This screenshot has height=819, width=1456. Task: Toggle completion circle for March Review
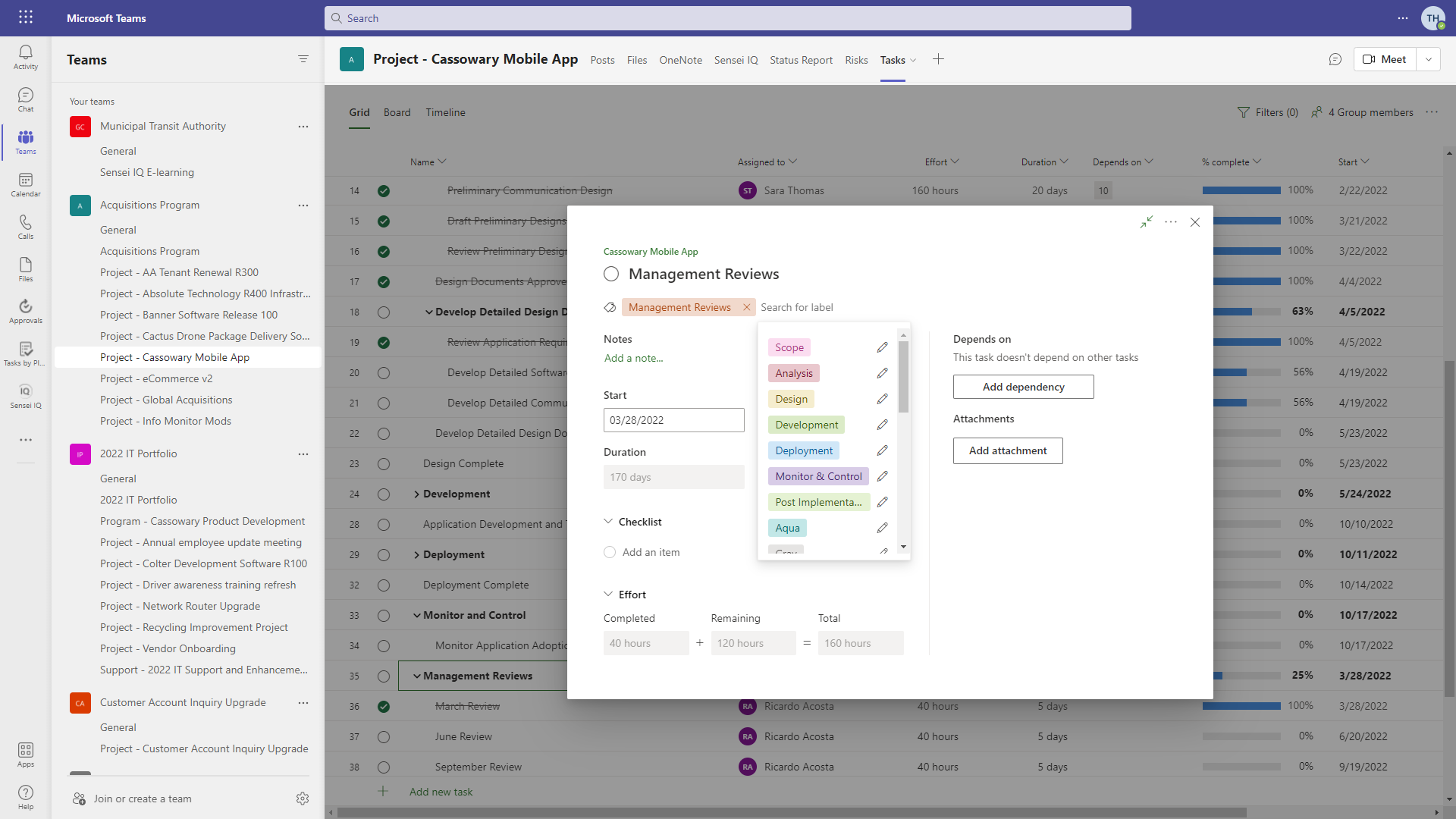tap(384, 707)
